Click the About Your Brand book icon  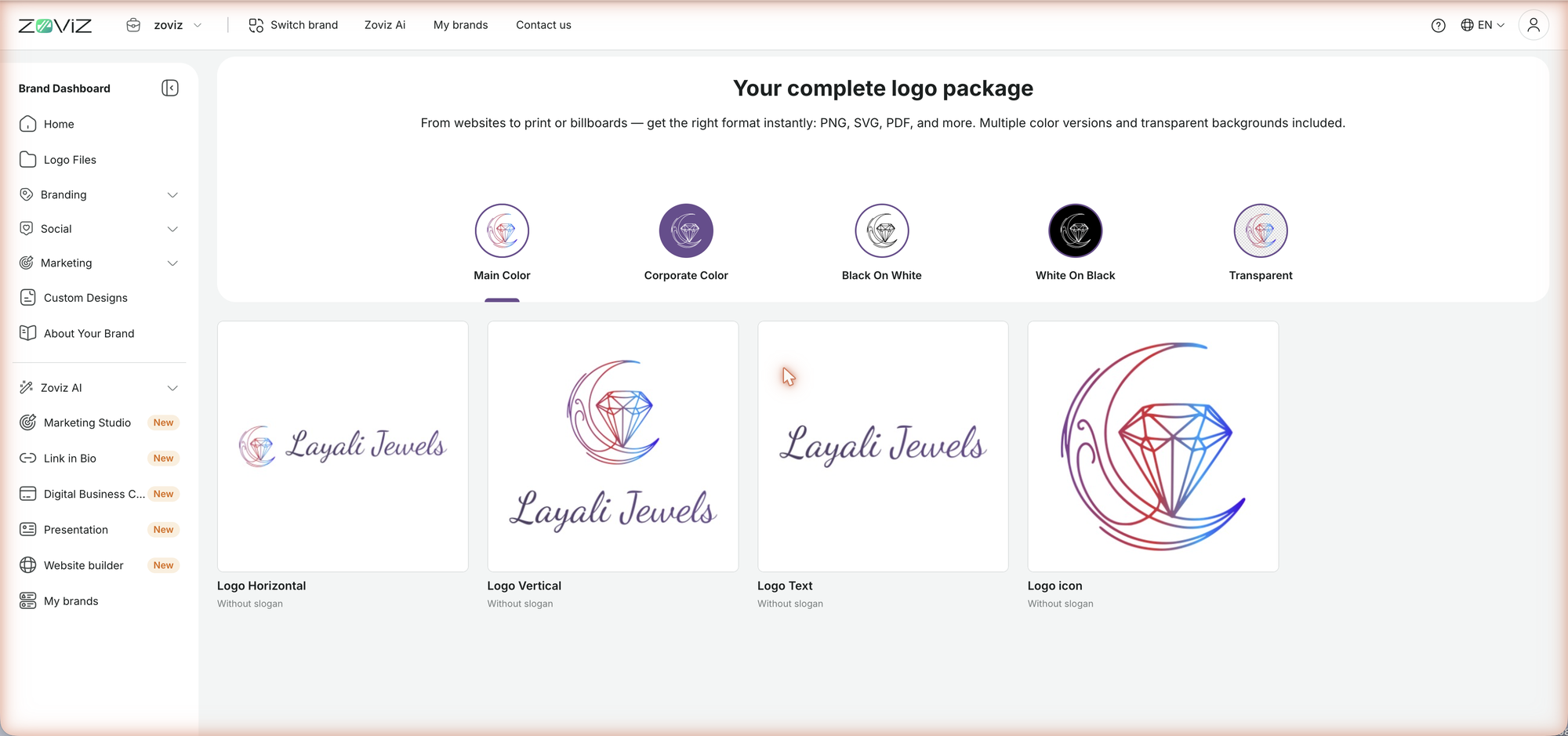(27, 333)
